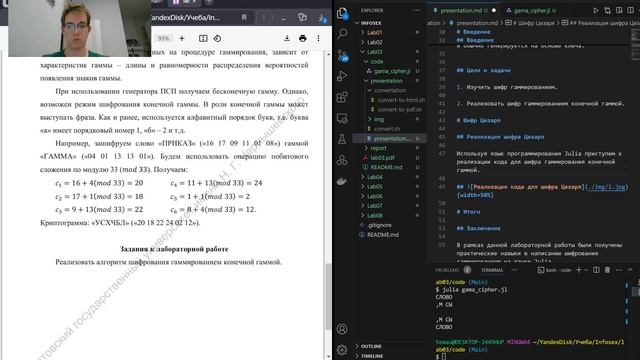Bookmark the page in browser address bar

(244, 17)
